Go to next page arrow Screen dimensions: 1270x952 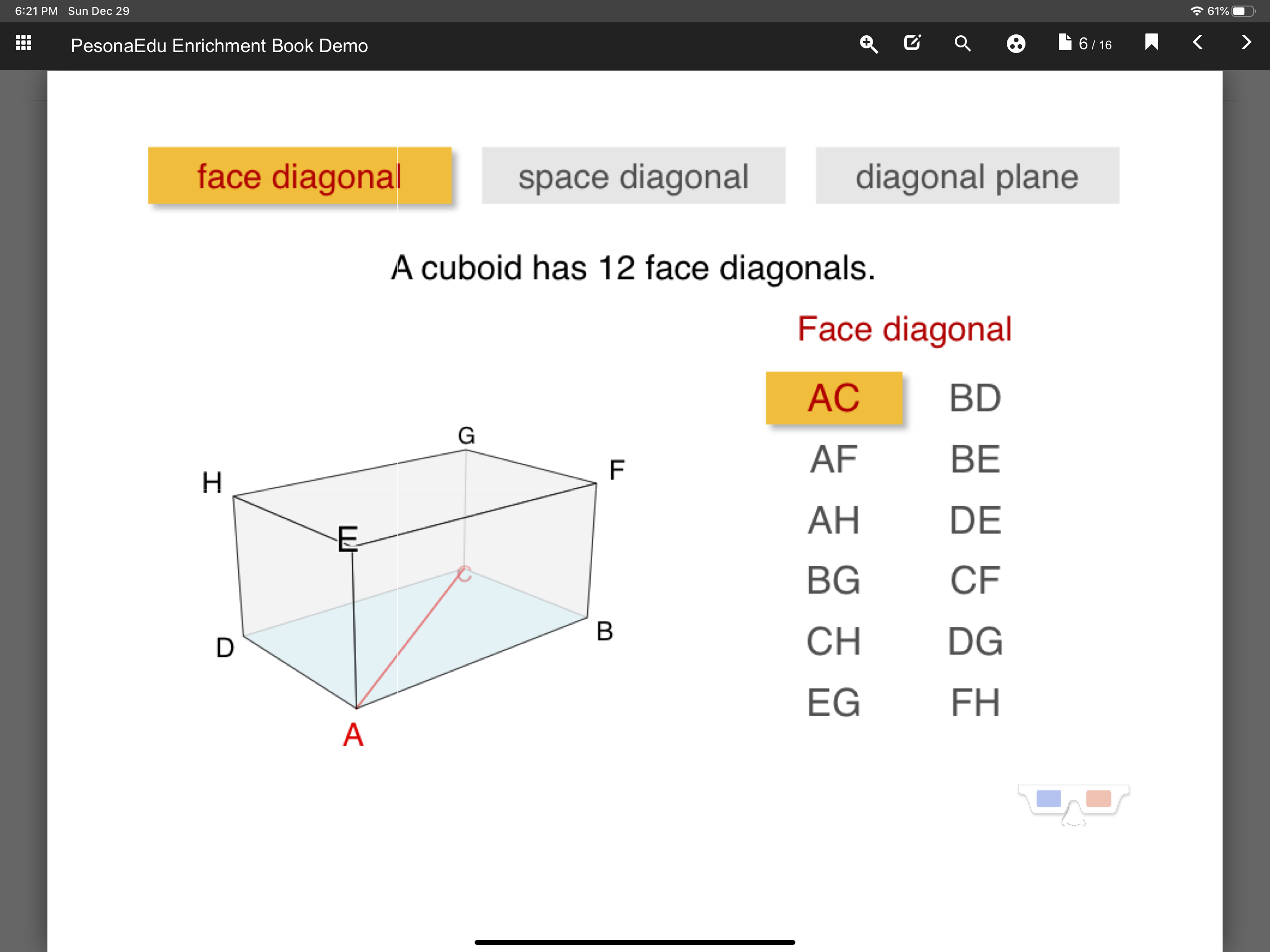[1246, 42]
